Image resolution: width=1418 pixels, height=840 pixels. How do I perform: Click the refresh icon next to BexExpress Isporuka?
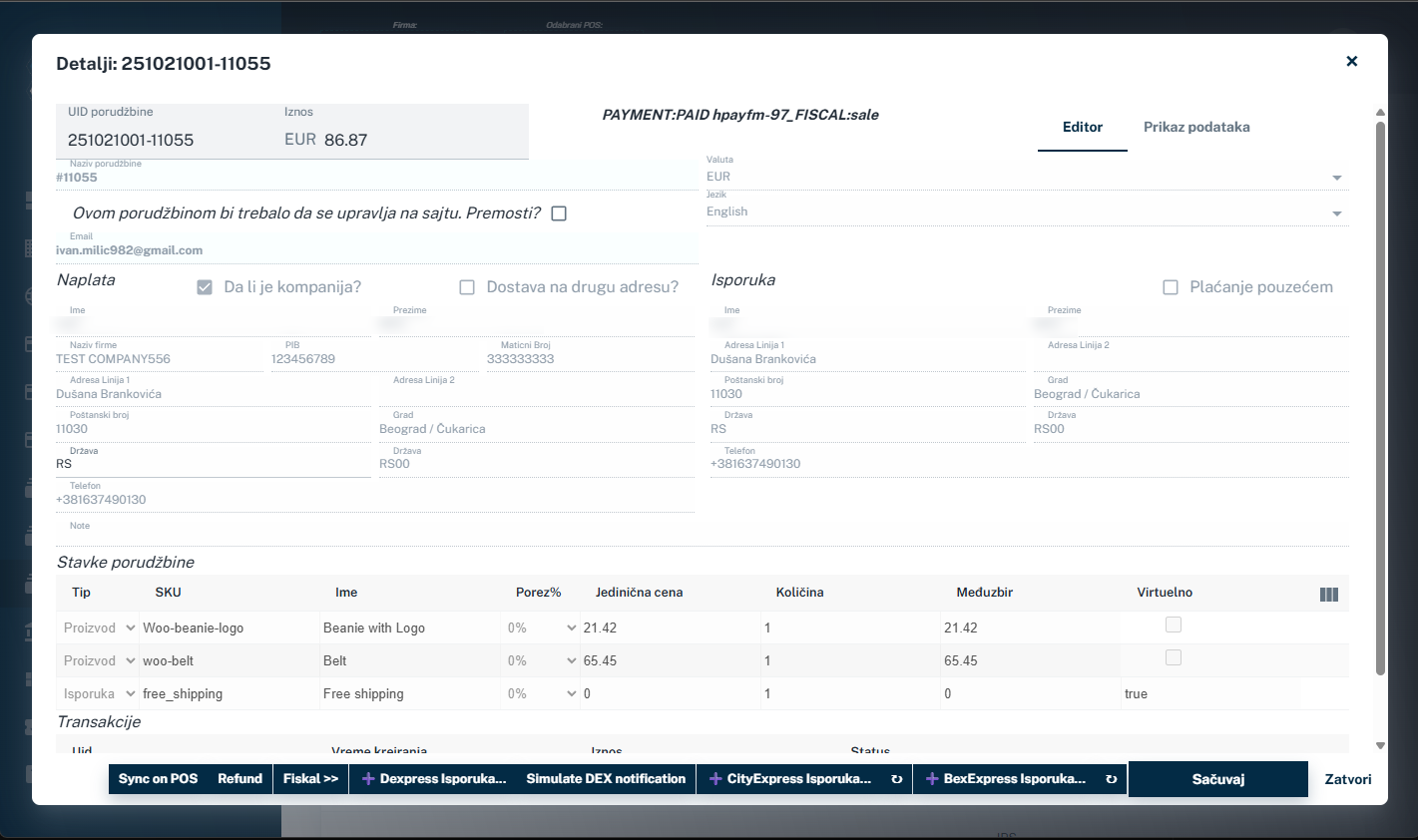point(1111,779)
